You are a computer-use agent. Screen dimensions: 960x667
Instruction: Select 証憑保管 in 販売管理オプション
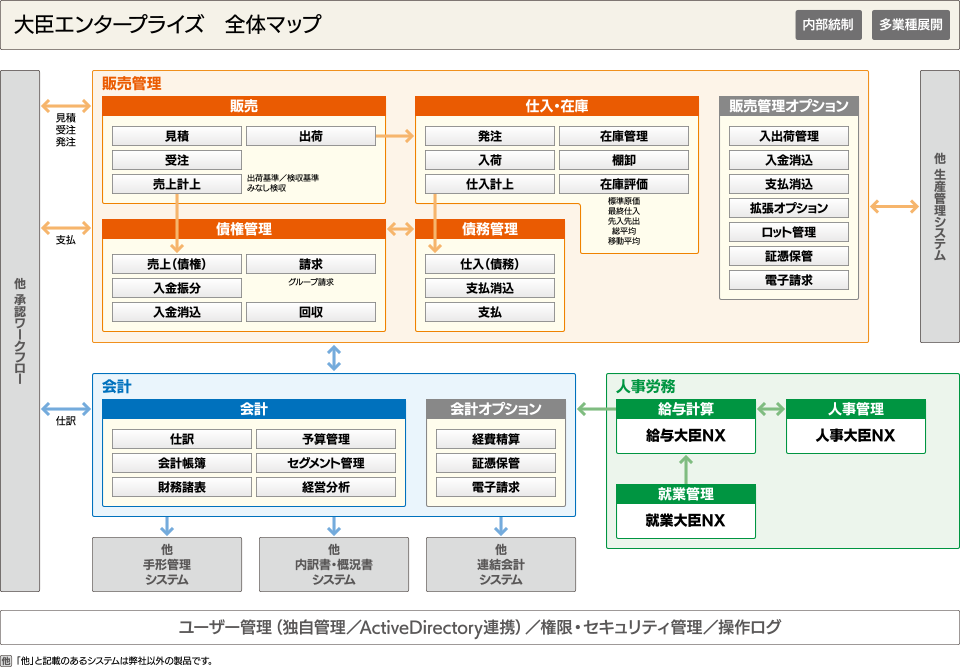[x=789, y=256]
